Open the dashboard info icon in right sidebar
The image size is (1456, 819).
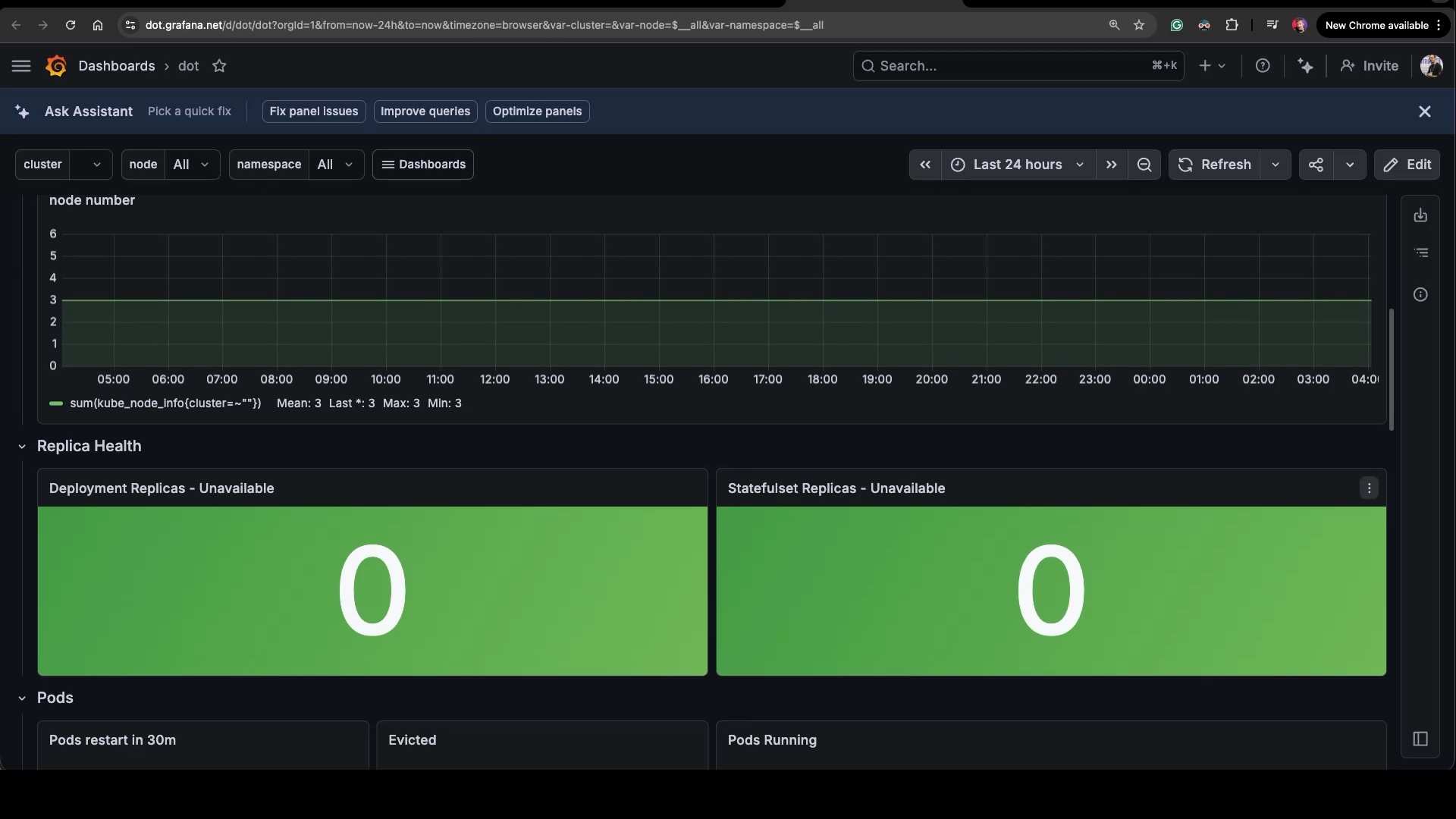pos(1420,294)
